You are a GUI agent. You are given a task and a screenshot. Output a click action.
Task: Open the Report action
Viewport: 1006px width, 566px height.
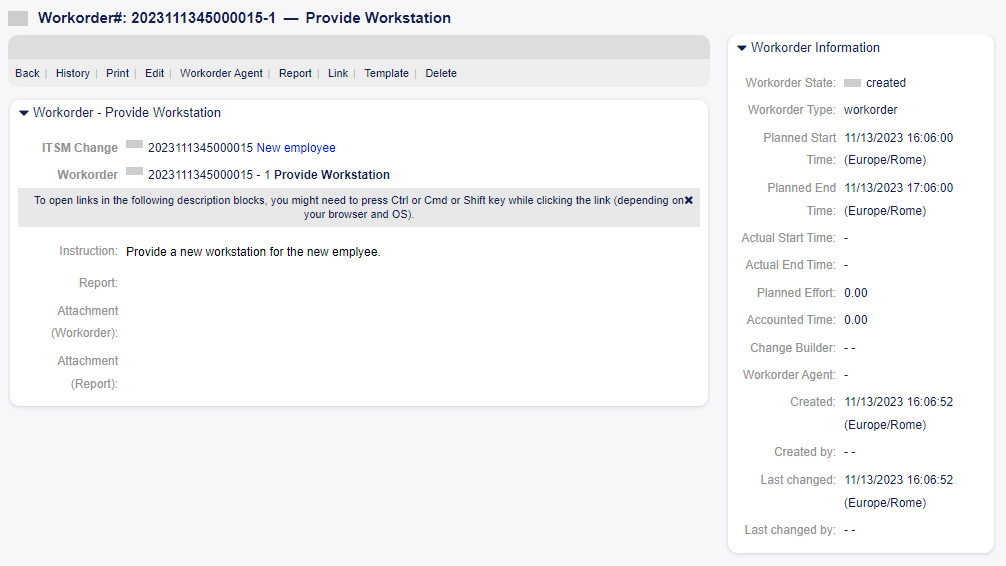click(x=295, y=73)
